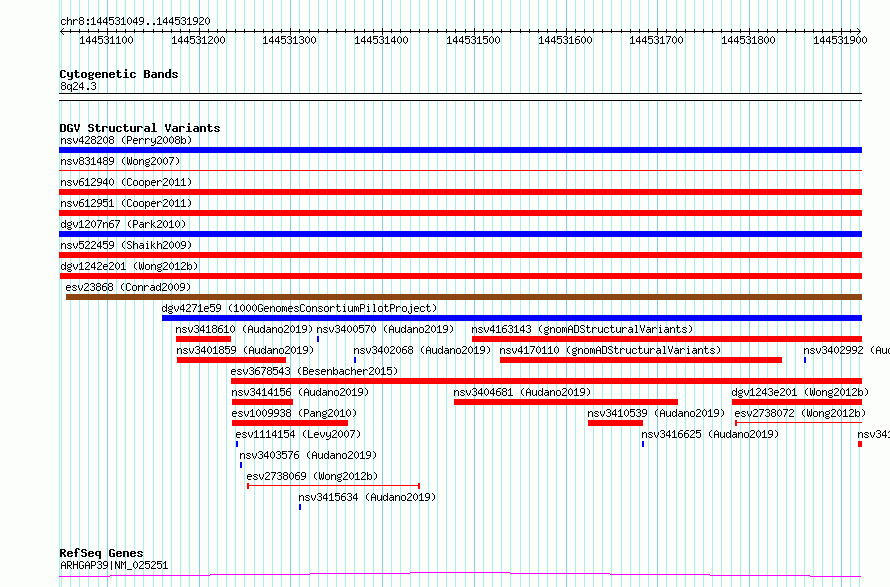Click ruler position 144531200
Image resolution: width=890 pixels, height=587 pixels.
click(198, 40)
